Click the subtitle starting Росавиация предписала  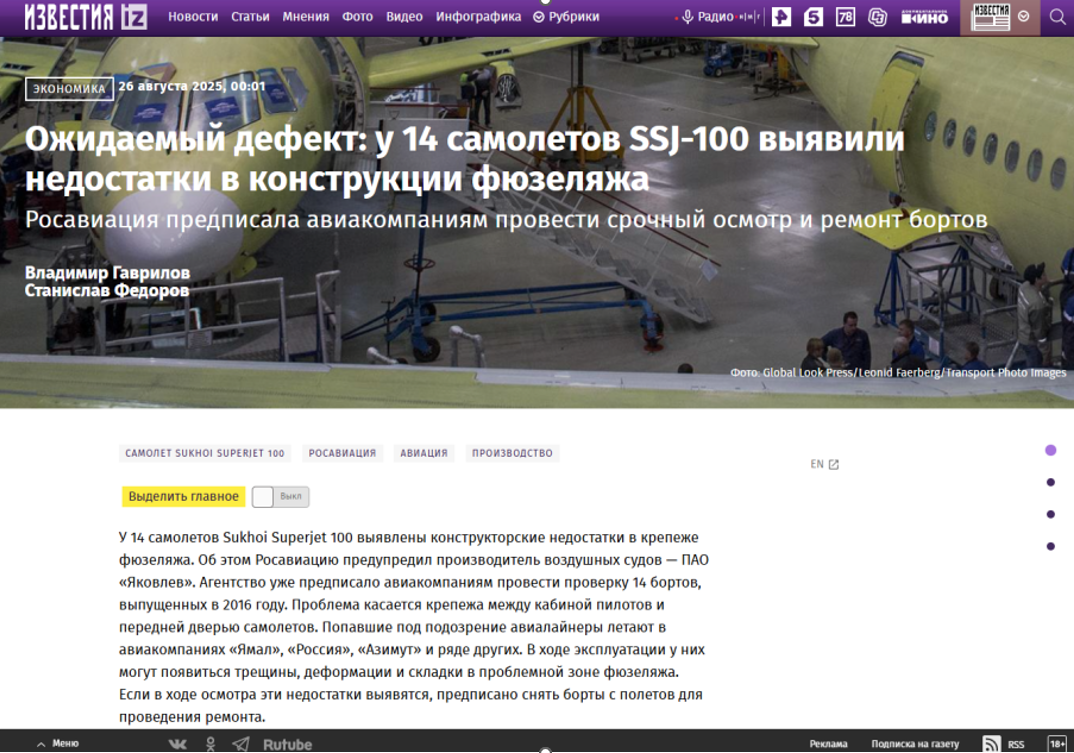pos(506,219)
